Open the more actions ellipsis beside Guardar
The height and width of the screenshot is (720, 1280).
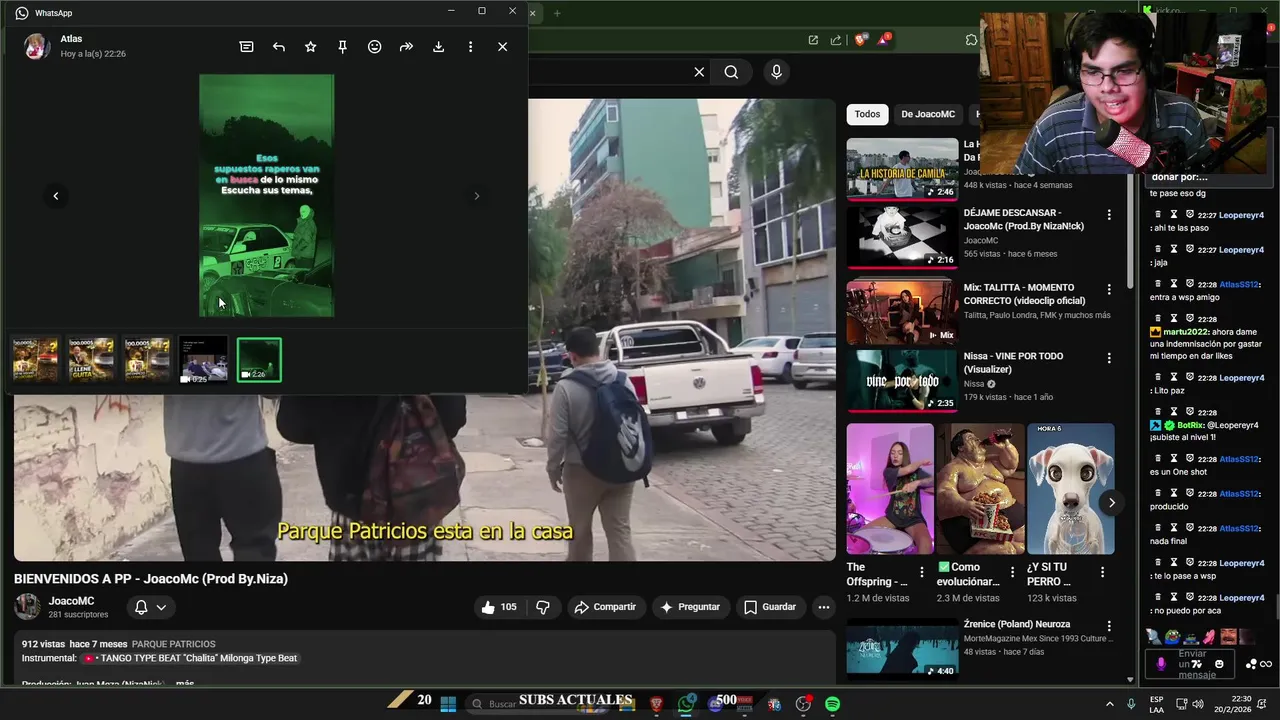click(823, 607)
